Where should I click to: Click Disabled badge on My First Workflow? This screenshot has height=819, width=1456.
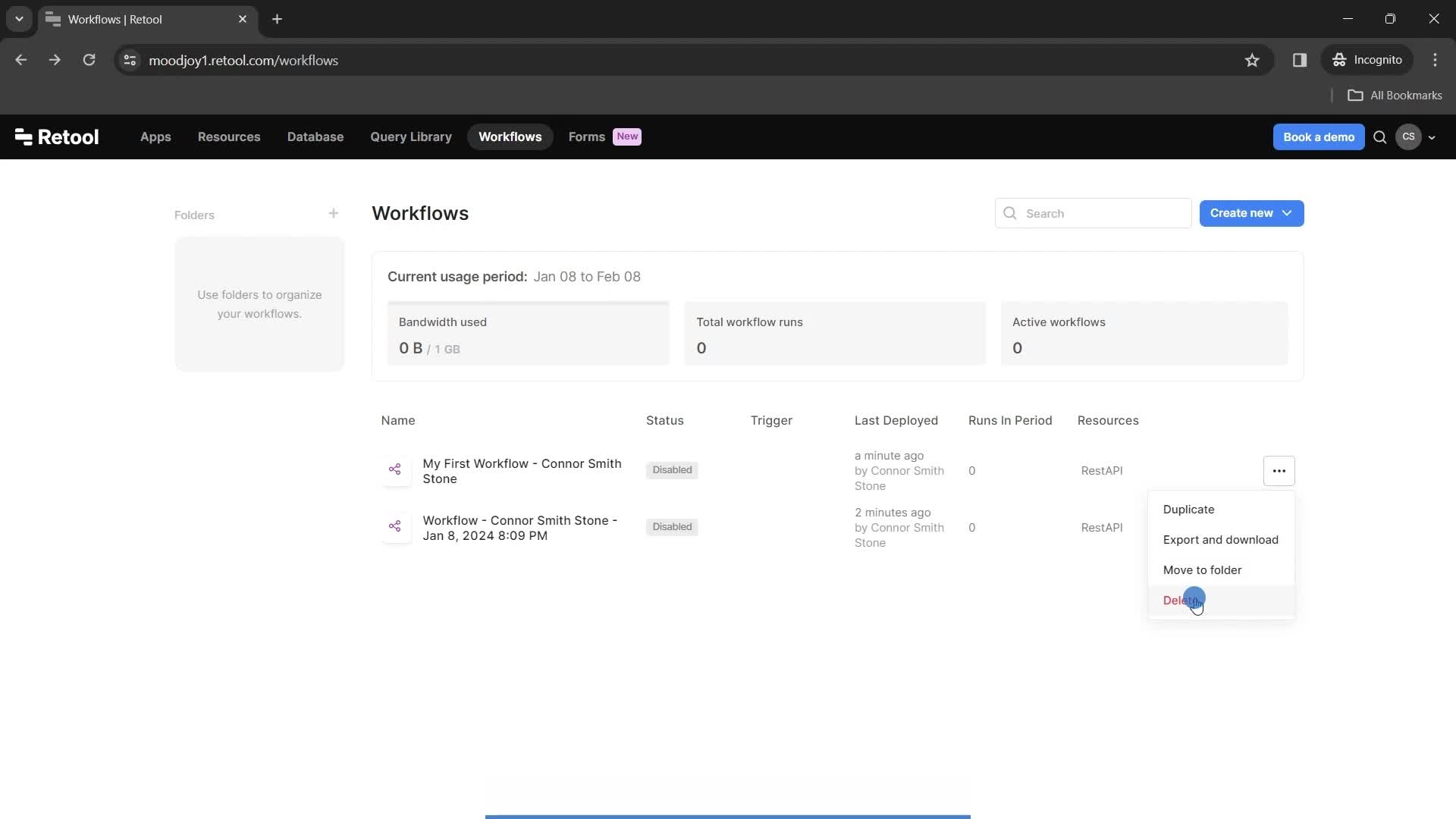(x=672, y=470)
